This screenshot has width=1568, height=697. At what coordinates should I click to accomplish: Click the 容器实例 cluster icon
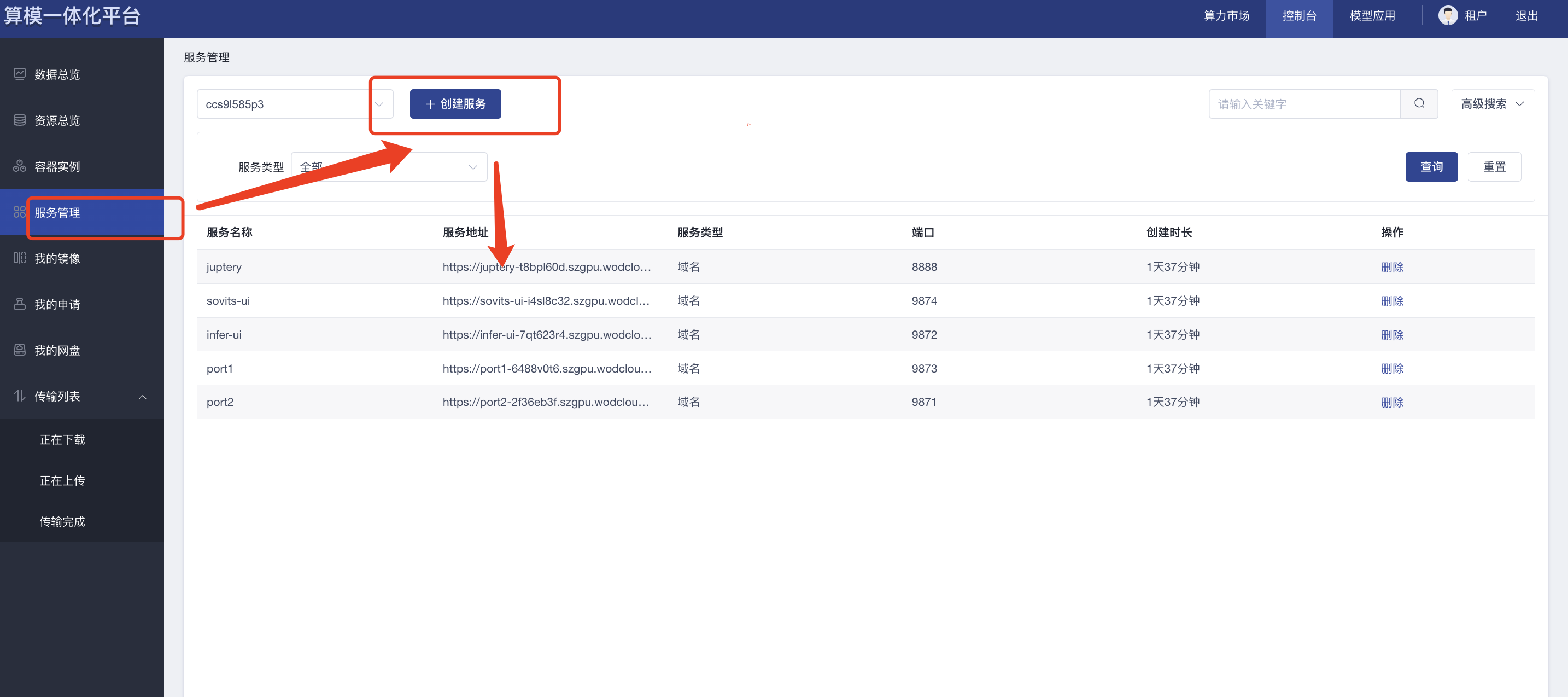[20, 166]
